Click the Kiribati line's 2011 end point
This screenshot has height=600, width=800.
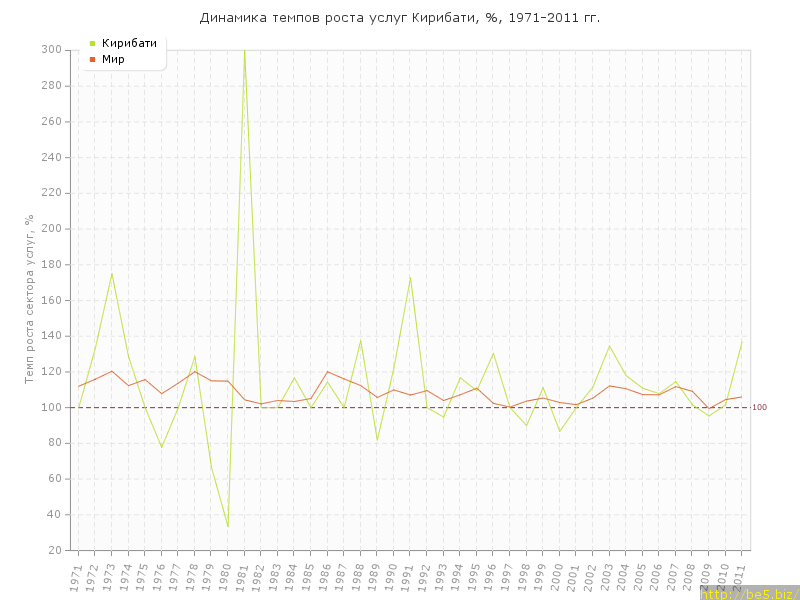pyautogui.click(x=742, y=341)
